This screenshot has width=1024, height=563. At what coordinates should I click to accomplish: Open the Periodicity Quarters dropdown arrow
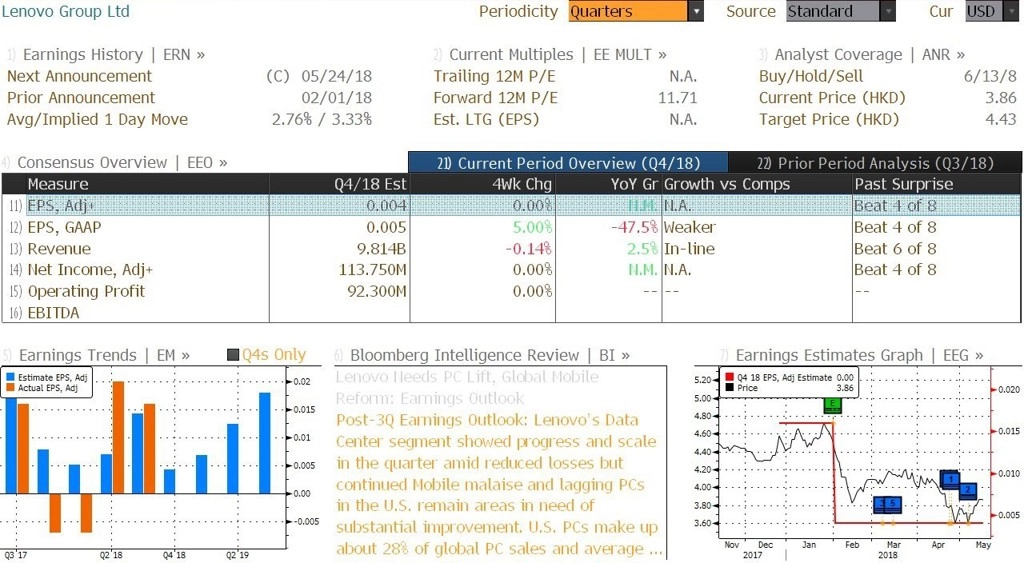696,11
